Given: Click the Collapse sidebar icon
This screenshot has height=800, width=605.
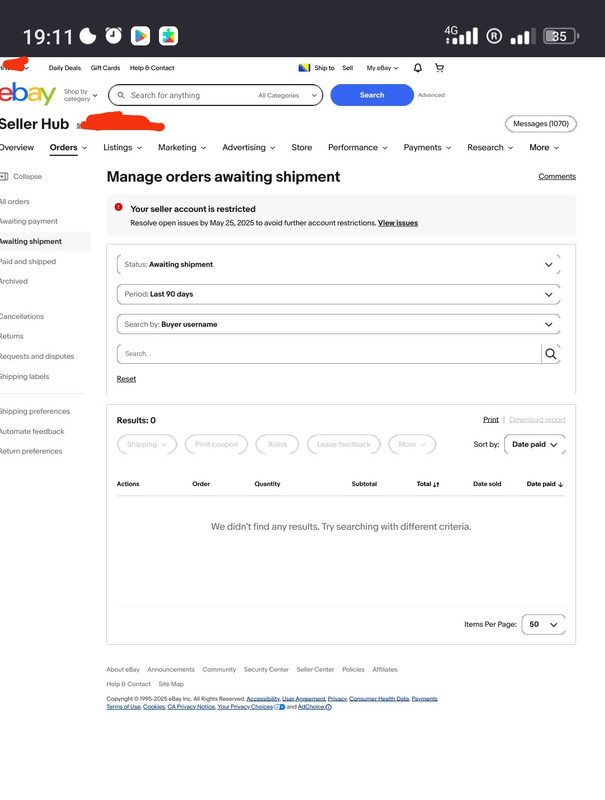Looking at the screenshot, I should 4,177.
